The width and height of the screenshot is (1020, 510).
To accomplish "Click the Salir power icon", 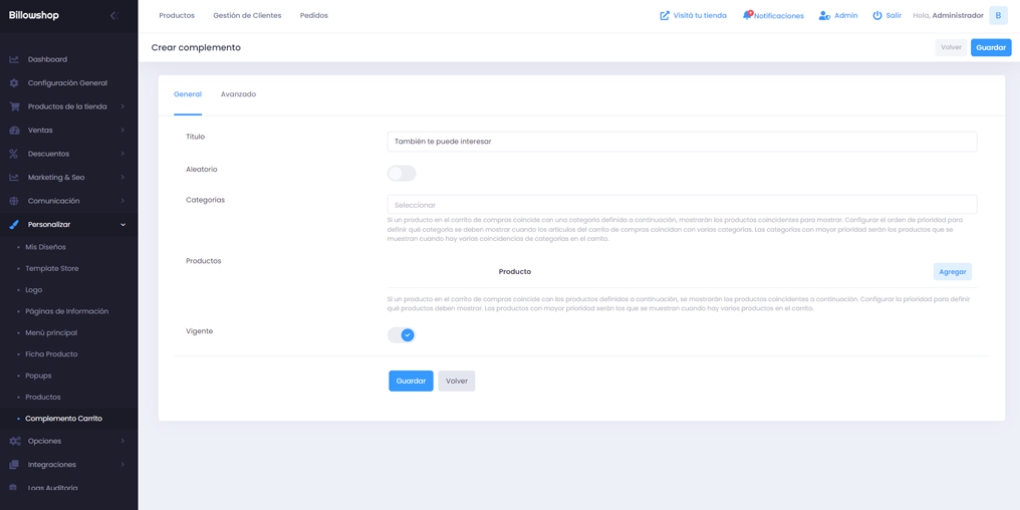I will (x=877, y=15).
